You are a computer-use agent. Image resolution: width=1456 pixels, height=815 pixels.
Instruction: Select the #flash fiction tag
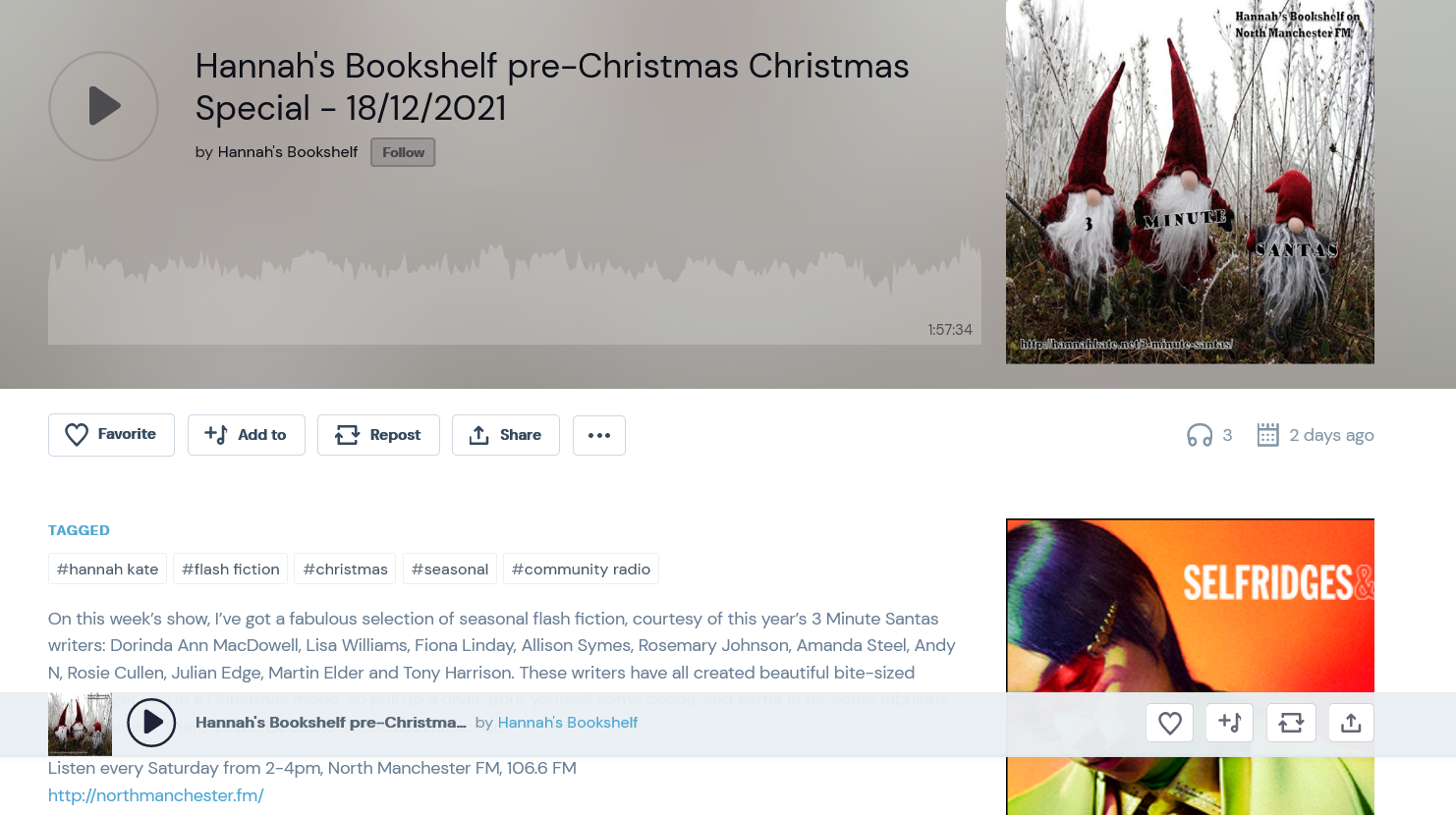point(231,570)
